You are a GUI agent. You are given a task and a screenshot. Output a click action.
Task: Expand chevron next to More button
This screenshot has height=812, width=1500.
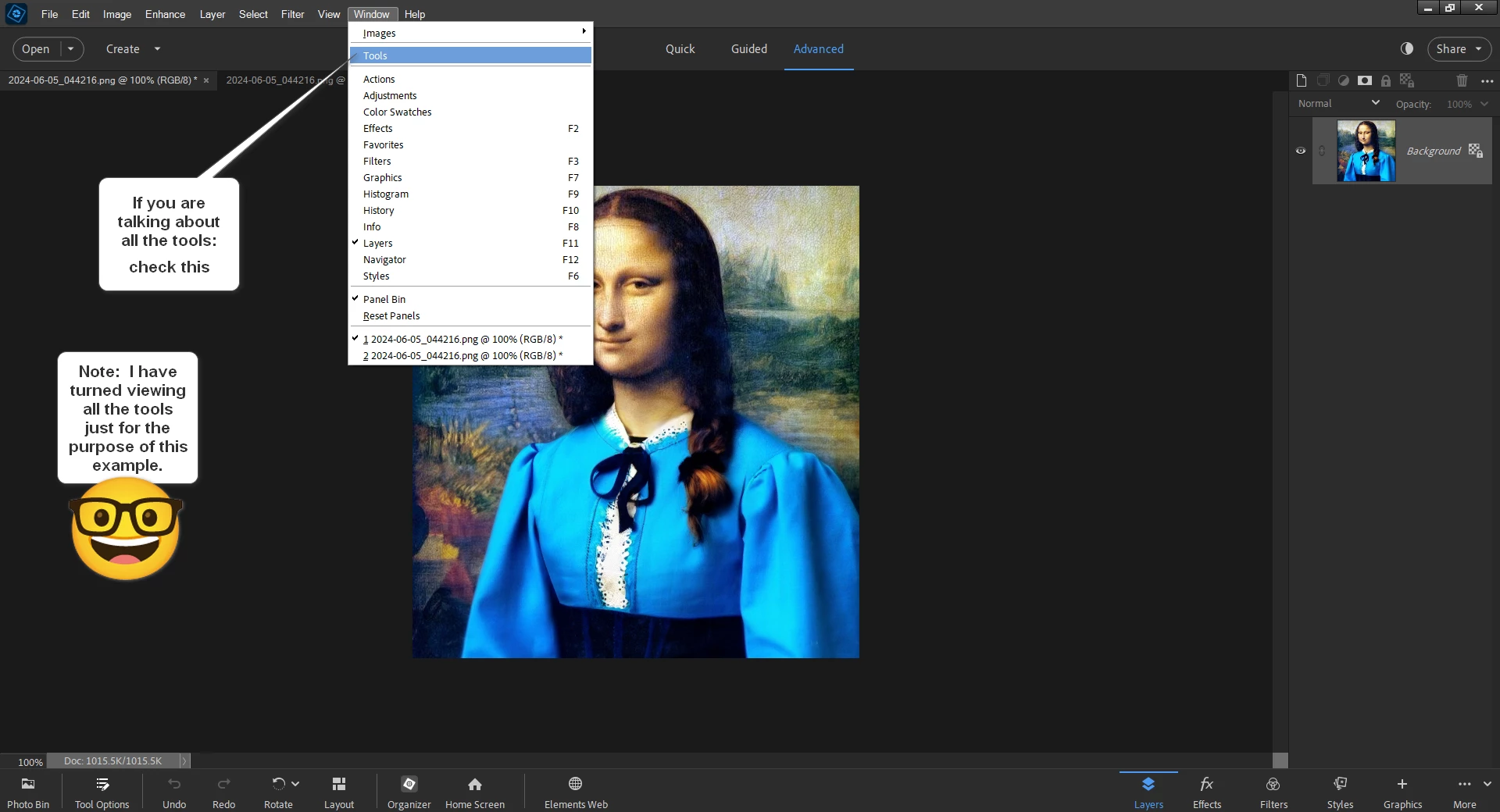pyautogui.click(x=1487, y=784)
